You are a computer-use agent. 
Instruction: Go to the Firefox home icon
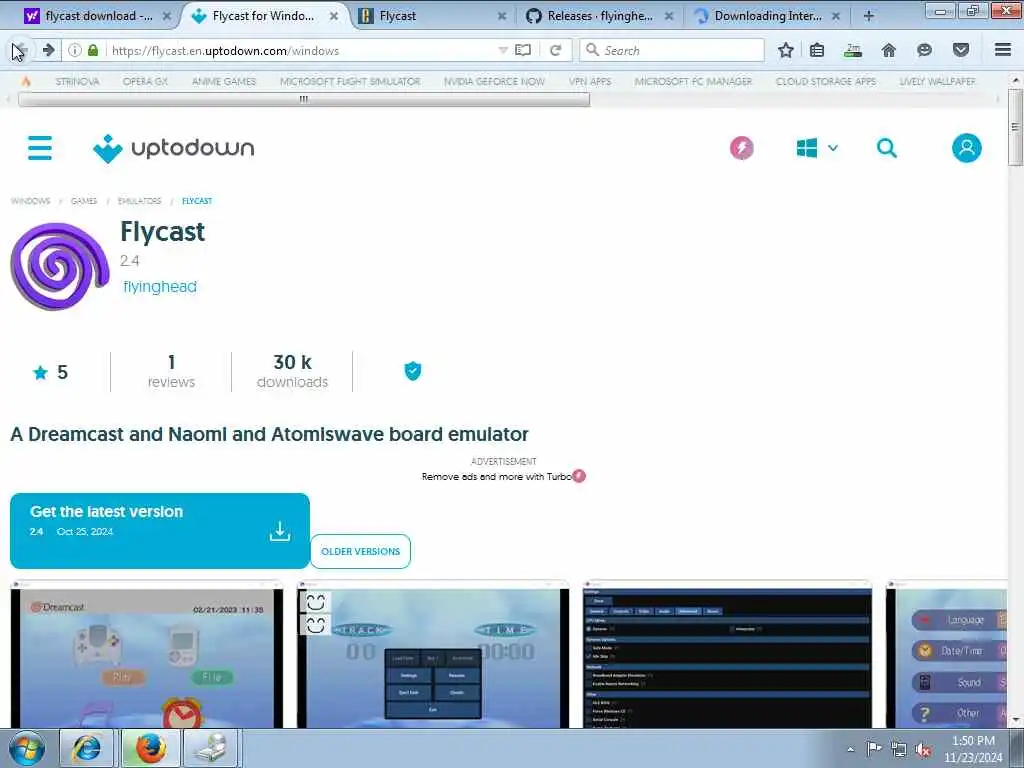pyautogui.click(x=888, y=50)
